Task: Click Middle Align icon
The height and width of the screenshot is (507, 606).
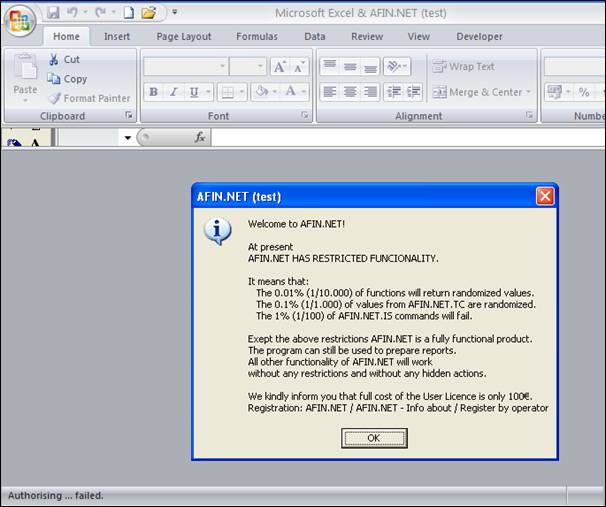Action: click(350, 66)
